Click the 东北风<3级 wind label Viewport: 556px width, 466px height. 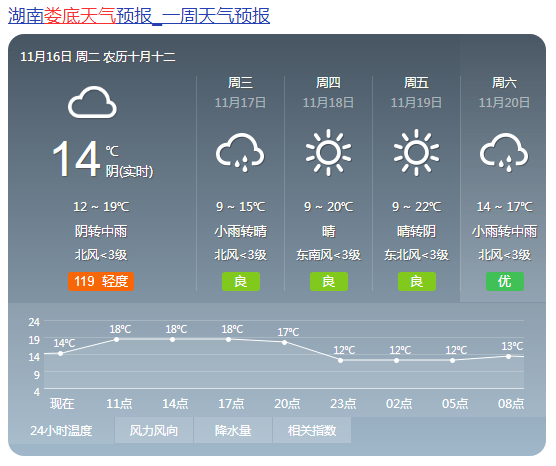[416, 255]
